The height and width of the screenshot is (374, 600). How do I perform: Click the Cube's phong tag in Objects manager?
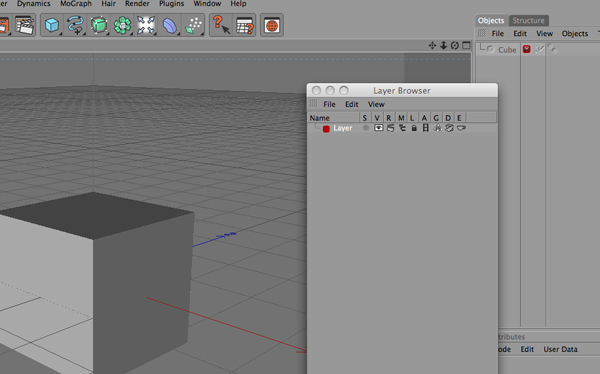[553, 49]
